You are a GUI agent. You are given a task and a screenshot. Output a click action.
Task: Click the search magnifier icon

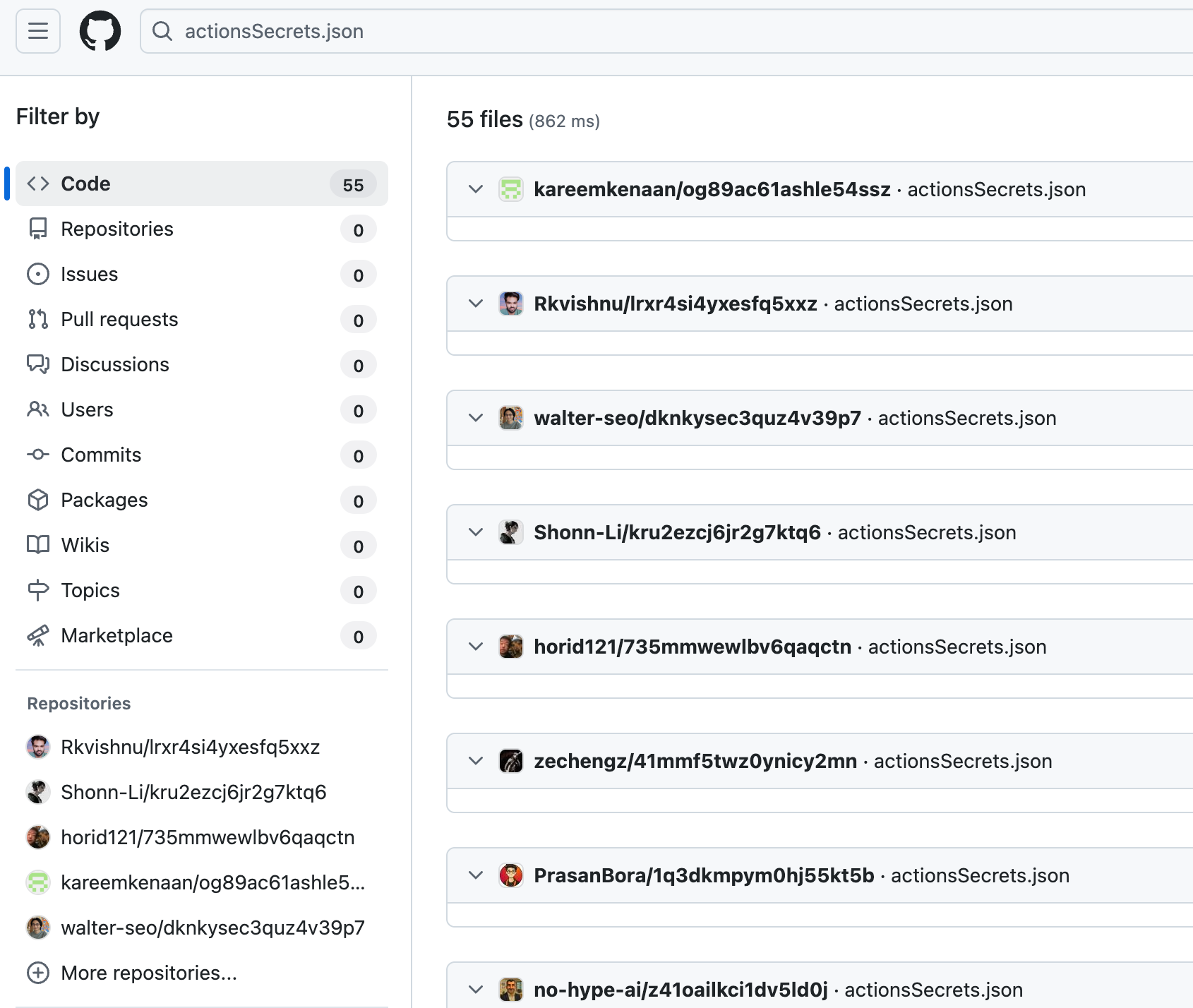coord(162,31)
